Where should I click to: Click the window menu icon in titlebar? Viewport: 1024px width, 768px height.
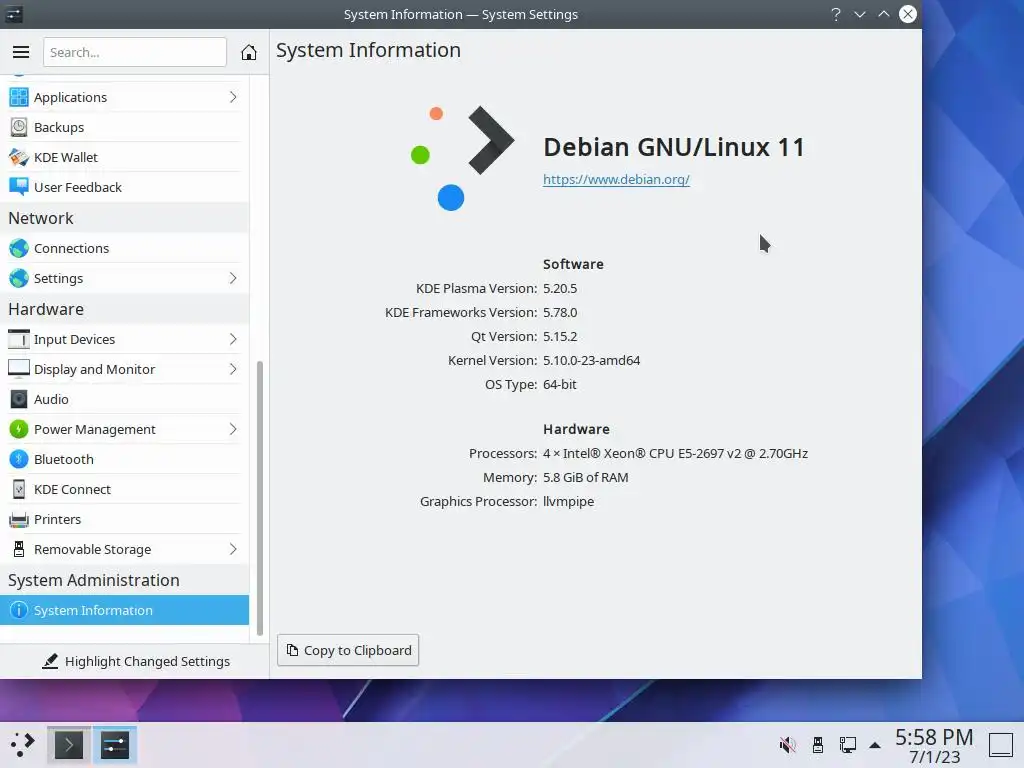[x=14, y=14]
